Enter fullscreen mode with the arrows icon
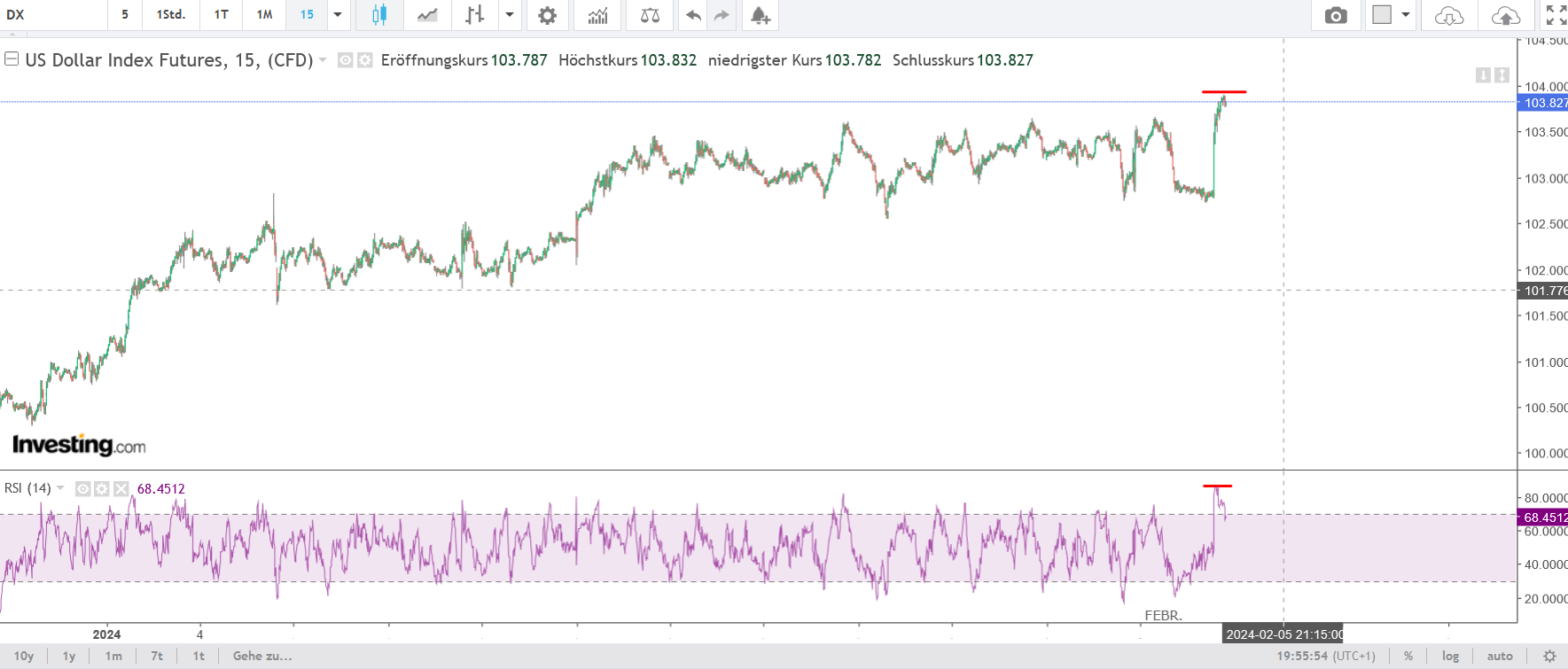Viewport: 1568px width, 669px height. pyautogui.click(x=1556, y=15)
